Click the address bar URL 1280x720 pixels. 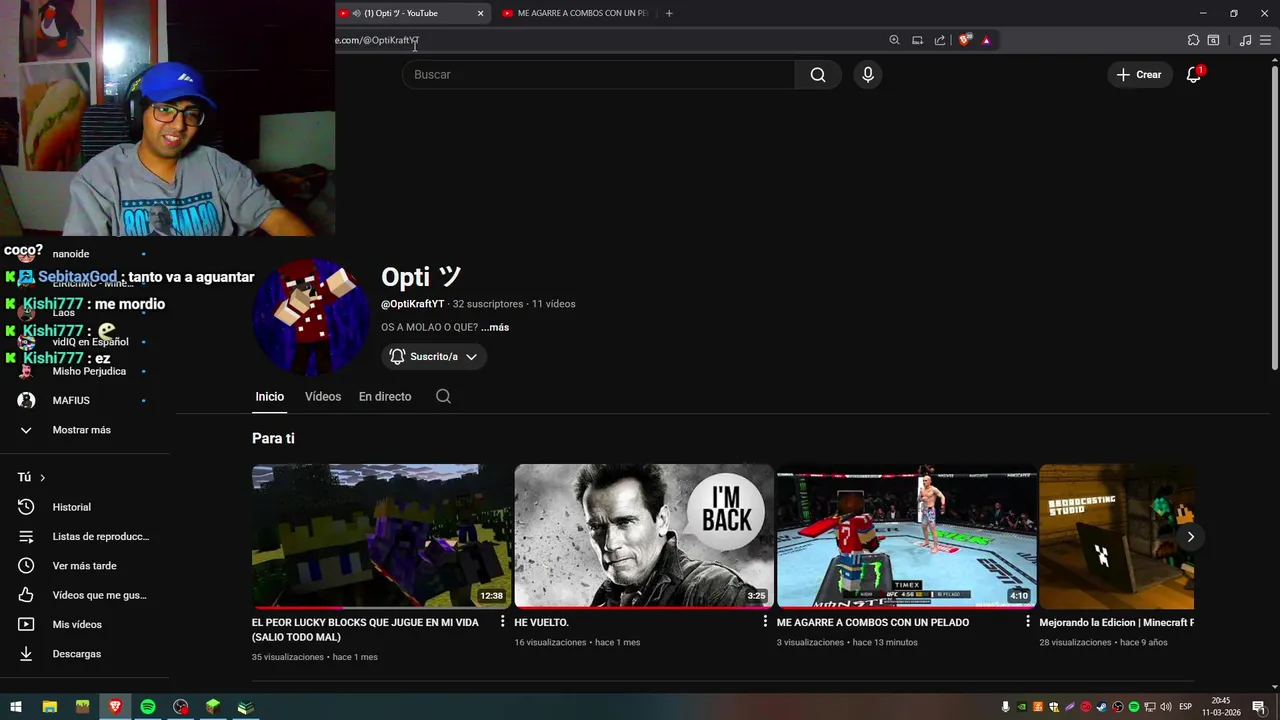pos(377,40)
